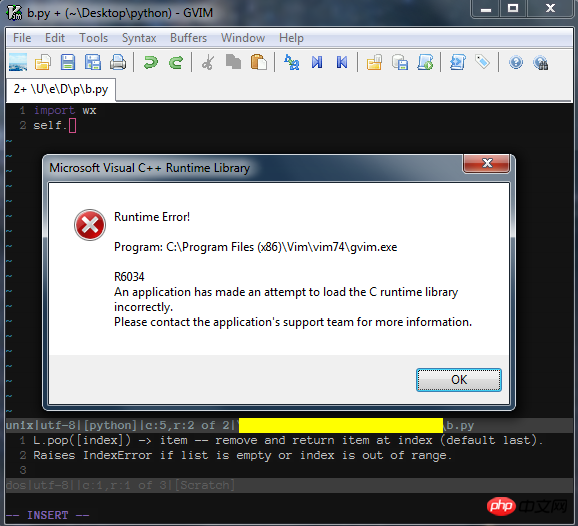578x526 pixels.
Task: Click the Make toolbar icon
Action: click(x=457, y=62)
